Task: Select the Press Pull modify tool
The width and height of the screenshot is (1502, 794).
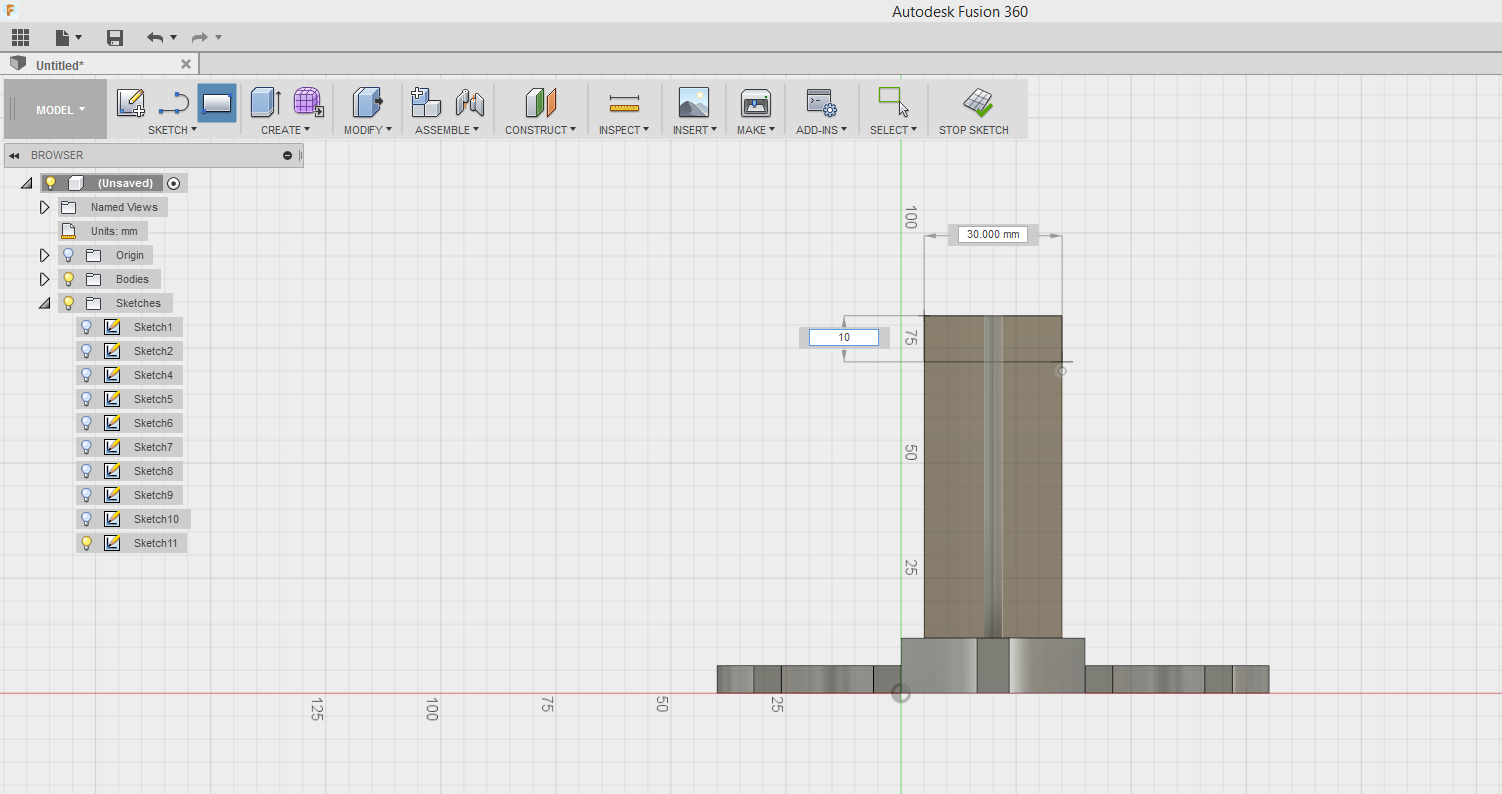Action: tap(367, 102)
